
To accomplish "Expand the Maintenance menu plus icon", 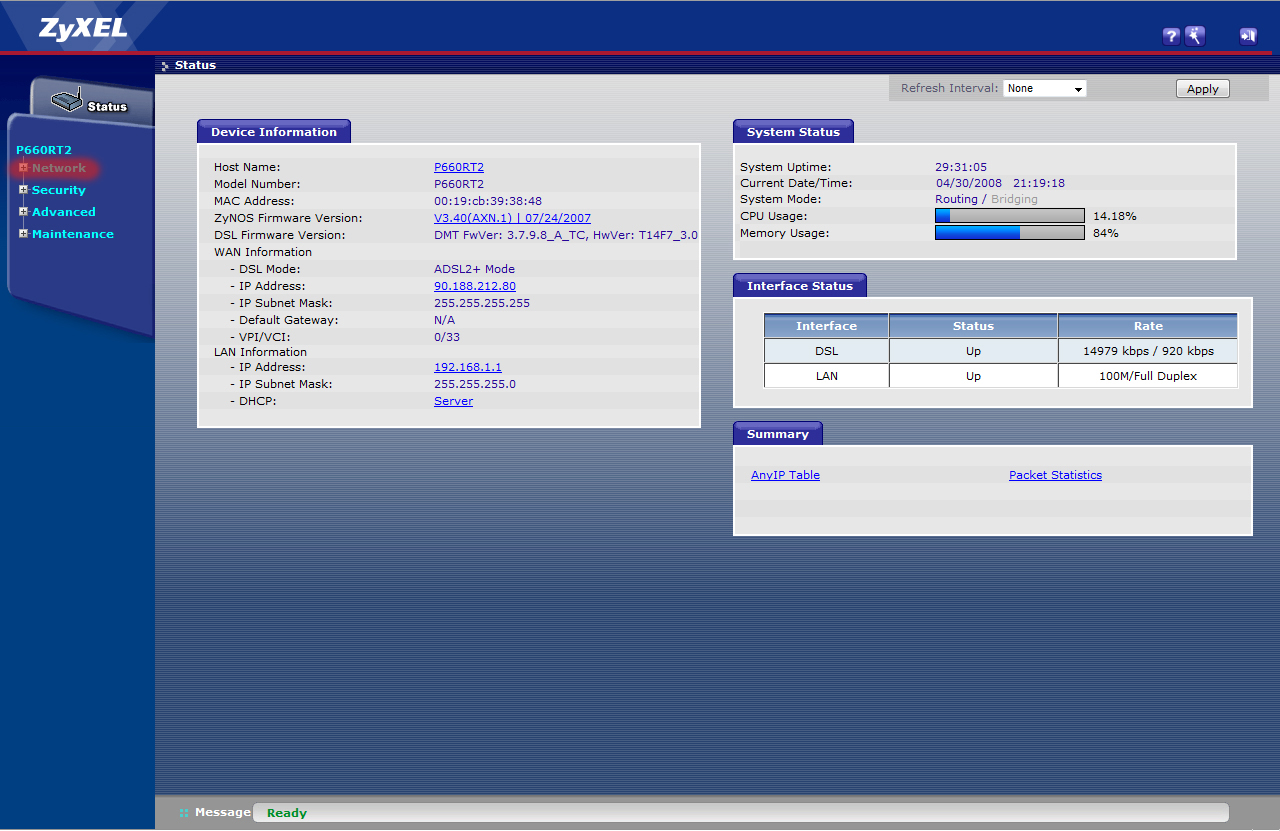I will click(23, 234).
